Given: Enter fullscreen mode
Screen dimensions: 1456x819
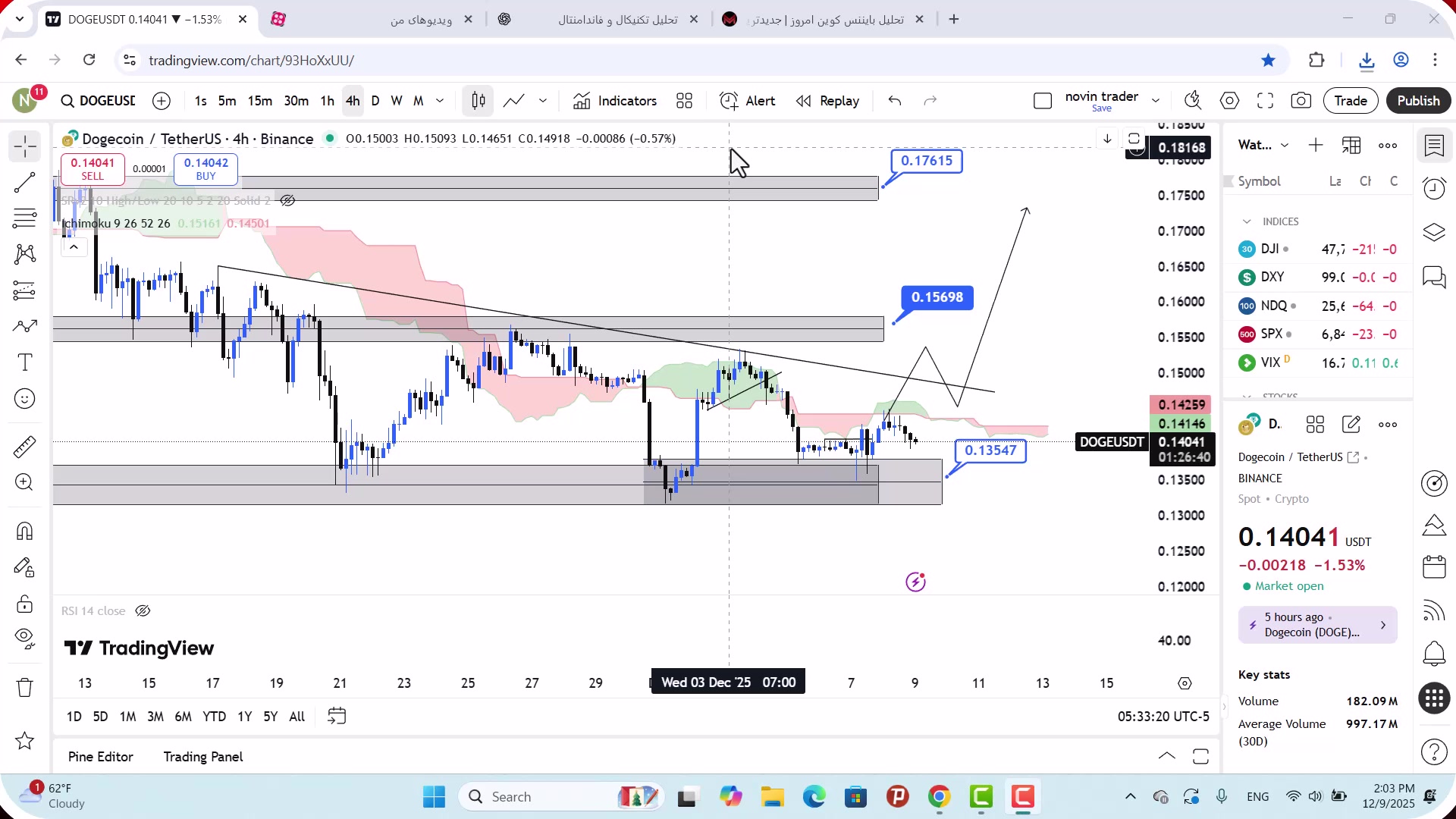Looking at the screenshot, I should pyautogui.click(x=1265, y=101).
